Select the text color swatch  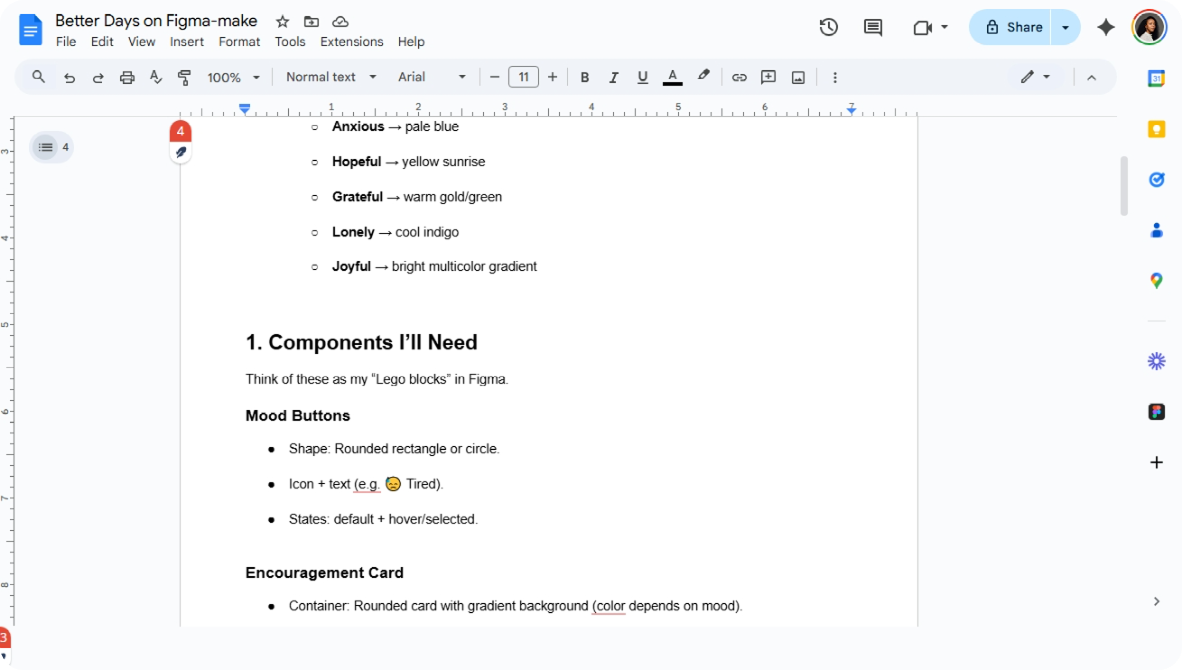(671, 76)
